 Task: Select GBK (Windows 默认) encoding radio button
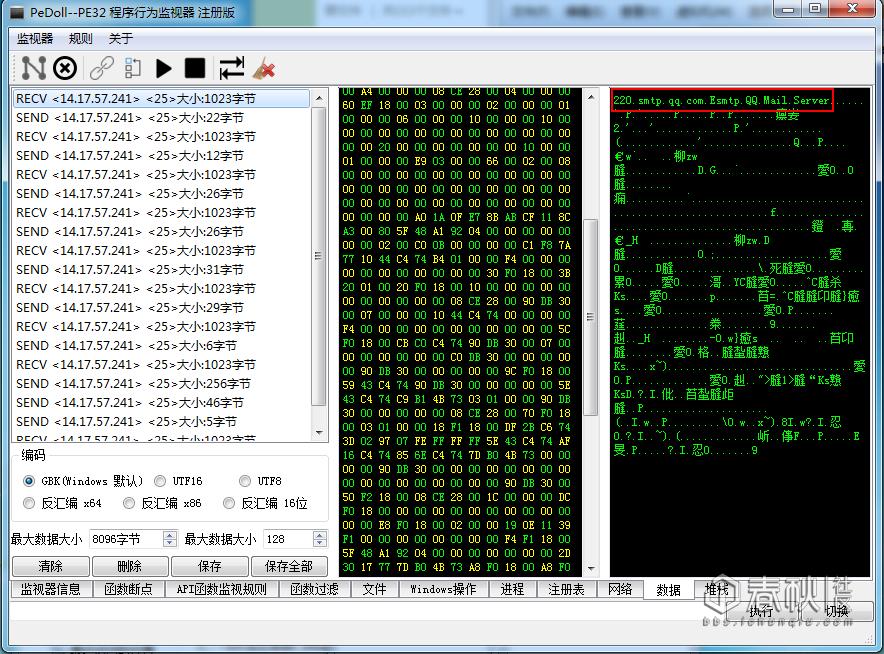tap(29, 481)
